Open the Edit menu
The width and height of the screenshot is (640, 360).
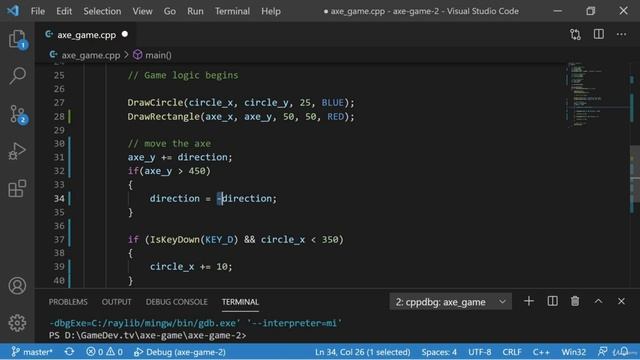tap(64, 11)
